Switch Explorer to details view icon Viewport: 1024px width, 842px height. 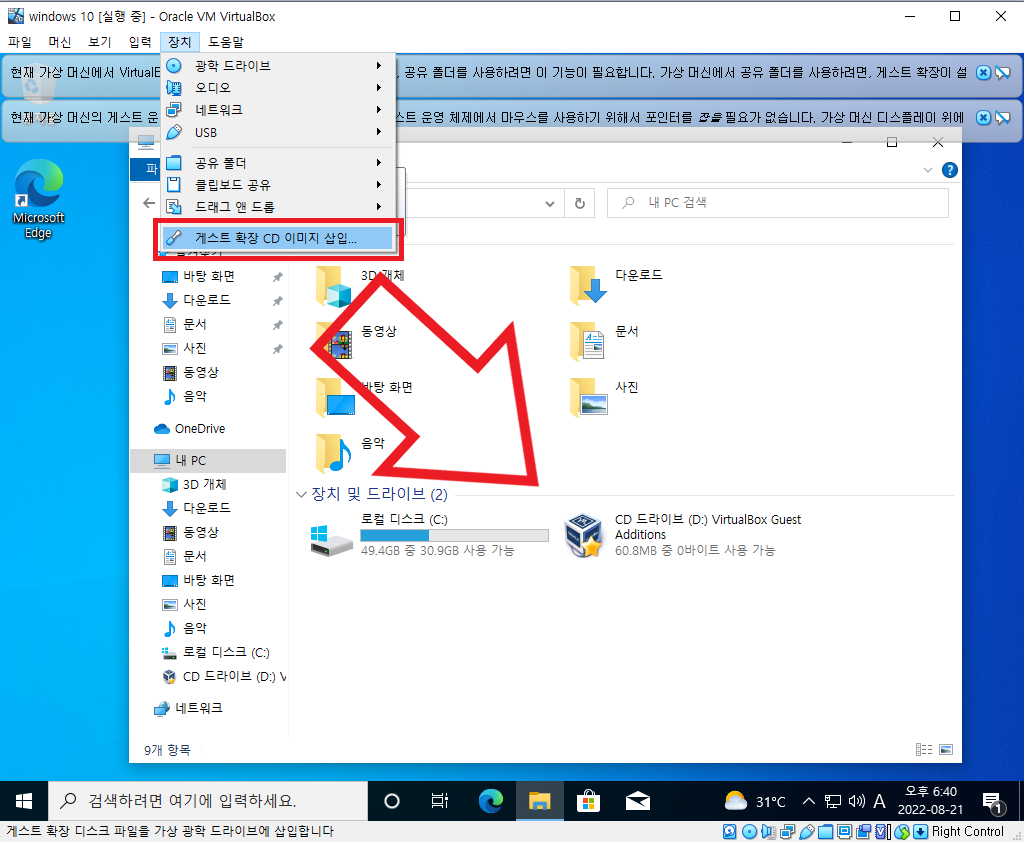tap(923, 749)
